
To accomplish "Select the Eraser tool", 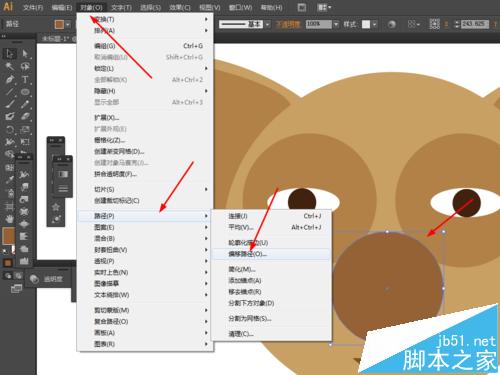I will [25, 117].
